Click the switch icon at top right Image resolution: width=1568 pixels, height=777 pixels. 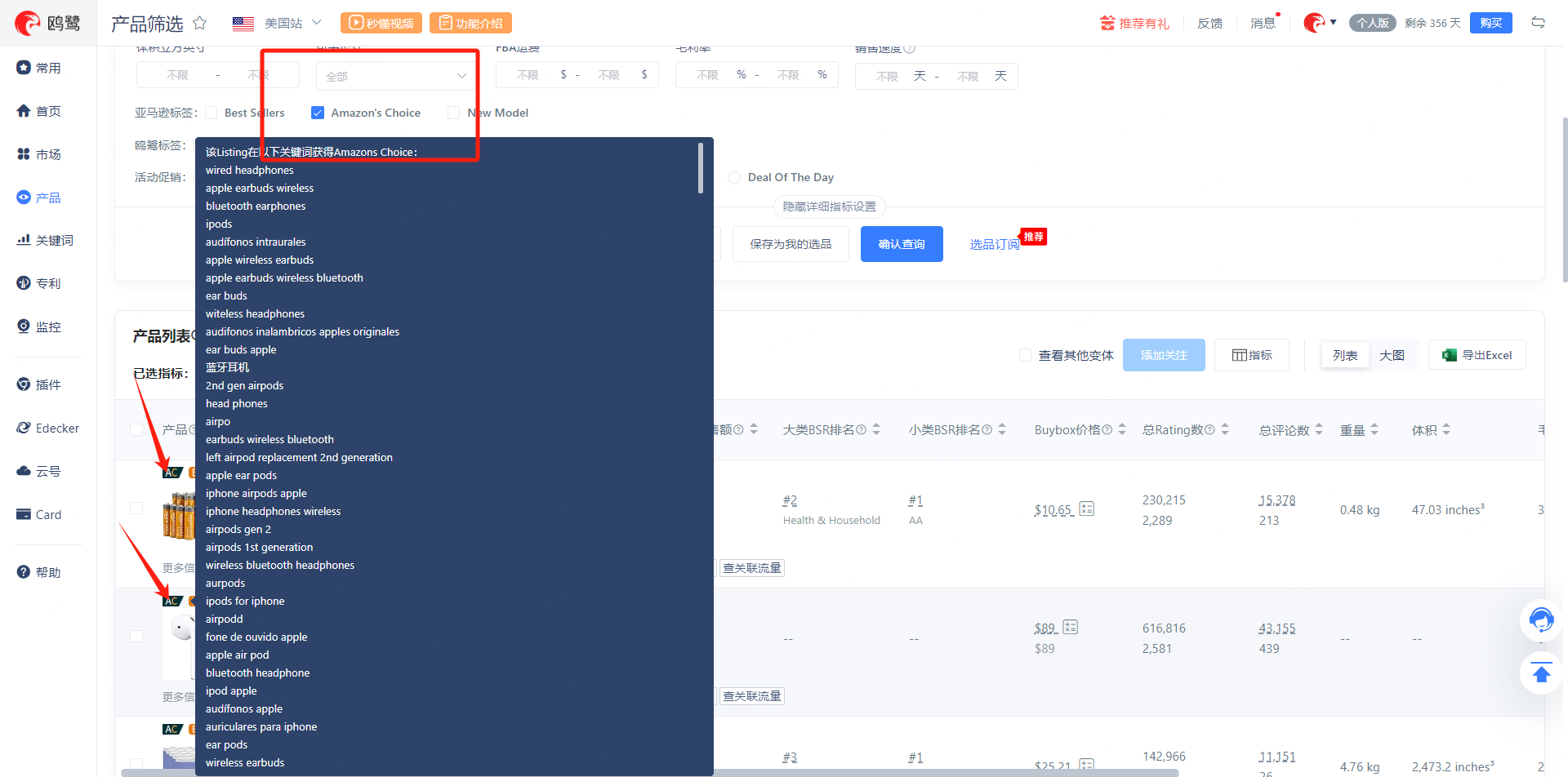1538,22
